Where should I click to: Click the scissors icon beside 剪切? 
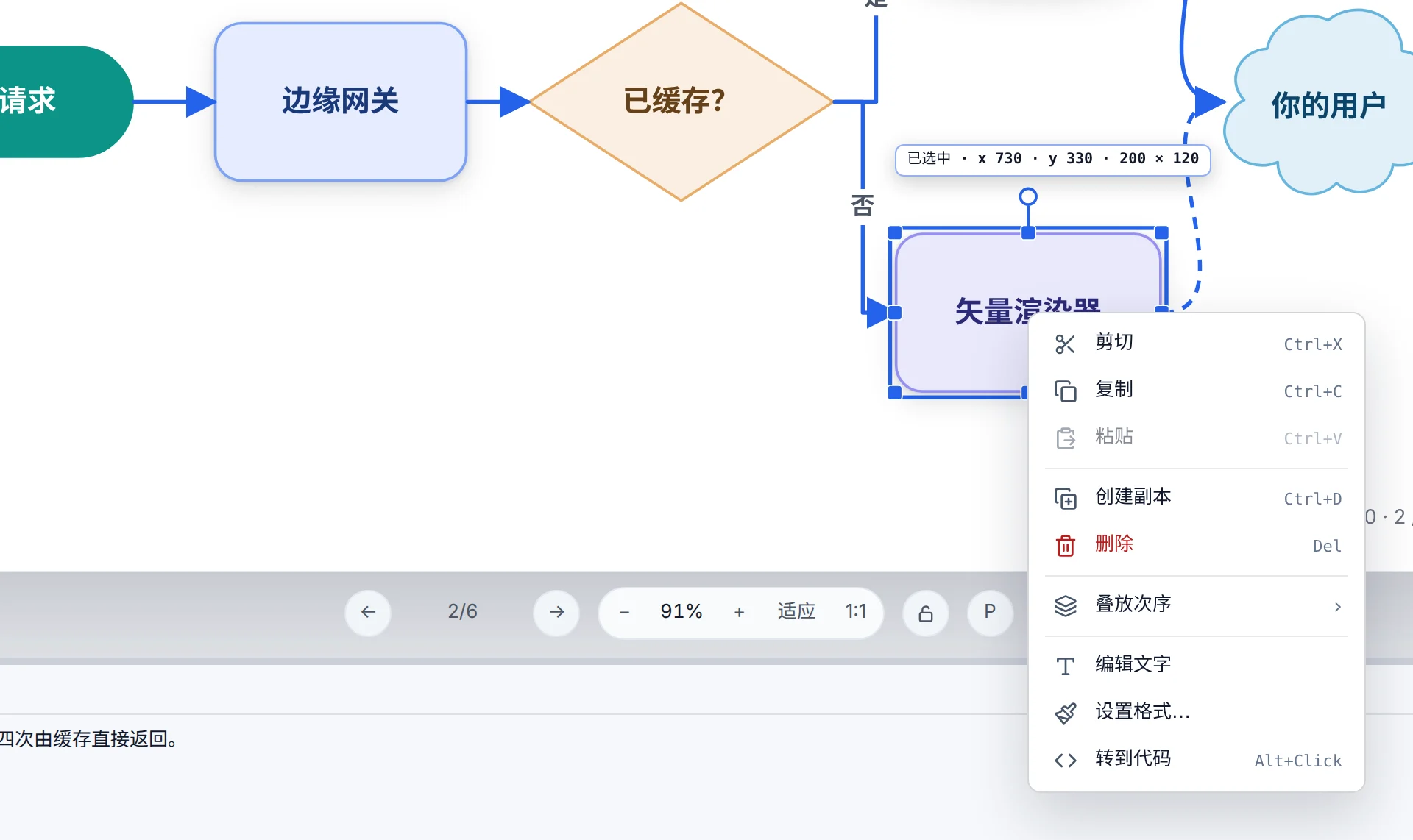tap(1065, 344)
